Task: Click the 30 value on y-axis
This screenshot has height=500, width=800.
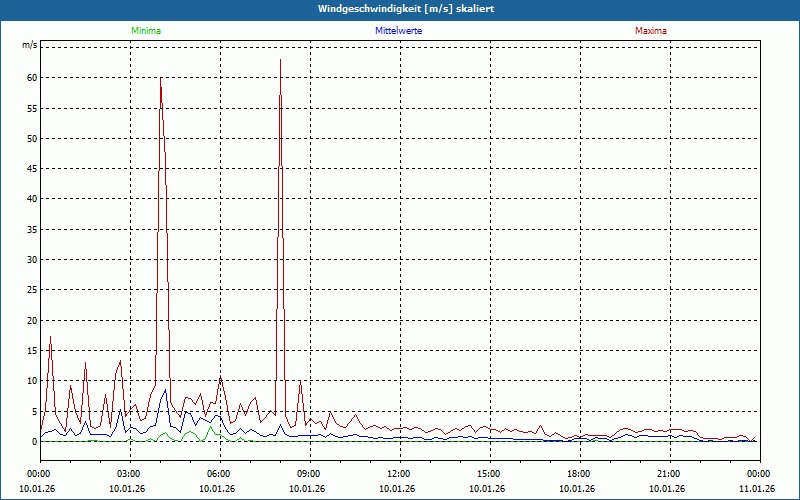Action: pyautogui.click(x=32, y=260)
